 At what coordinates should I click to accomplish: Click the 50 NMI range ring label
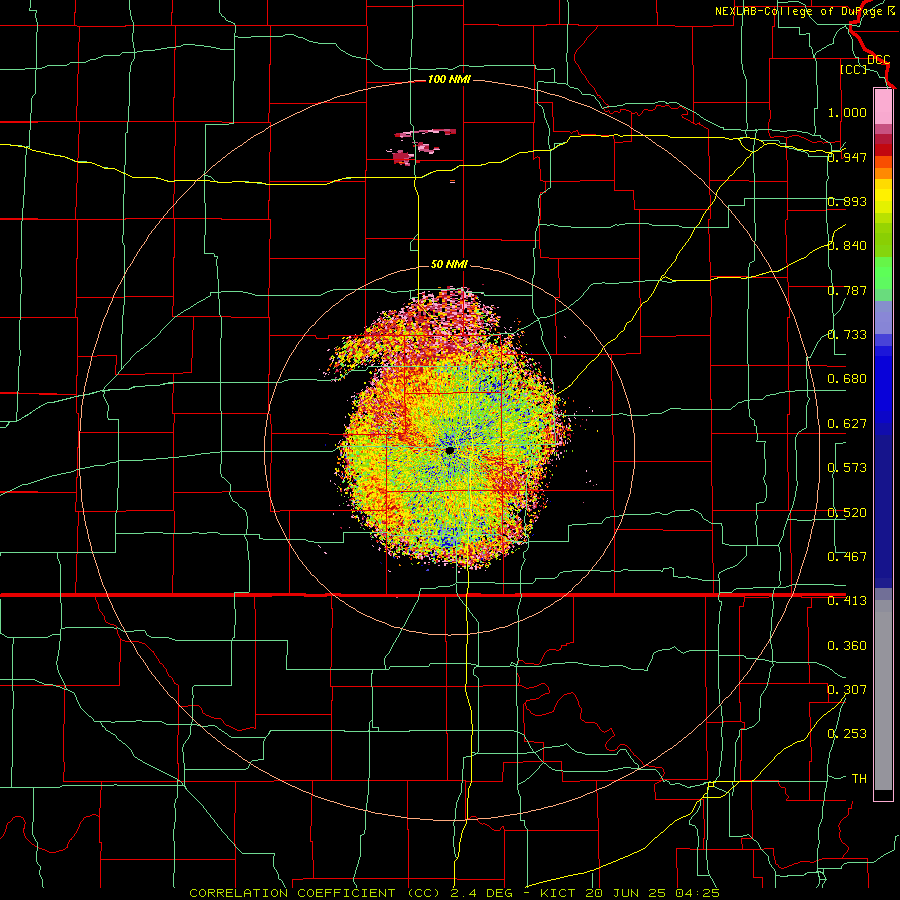(449, 264)
